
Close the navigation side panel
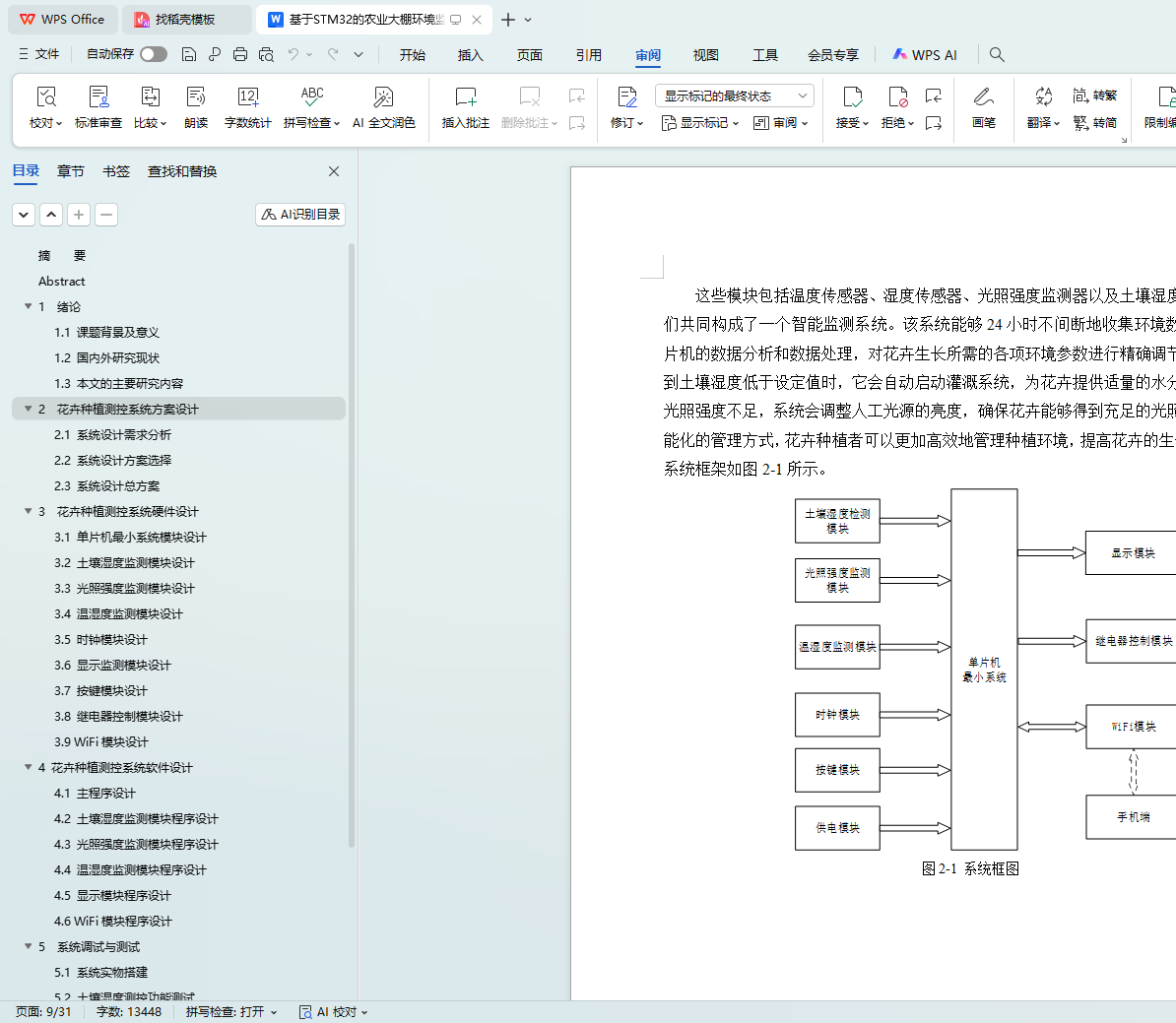[334, 171]
